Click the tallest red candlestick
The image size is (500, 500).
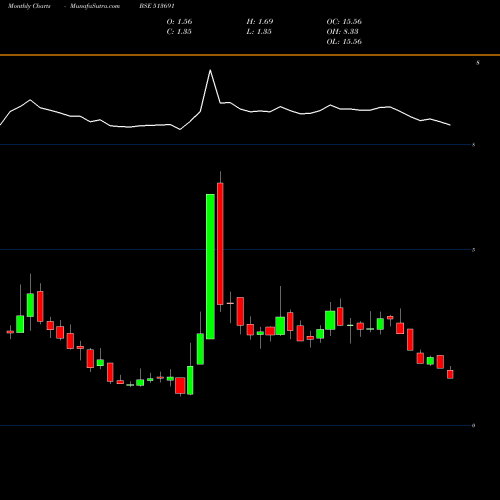[x=220, y=244]
